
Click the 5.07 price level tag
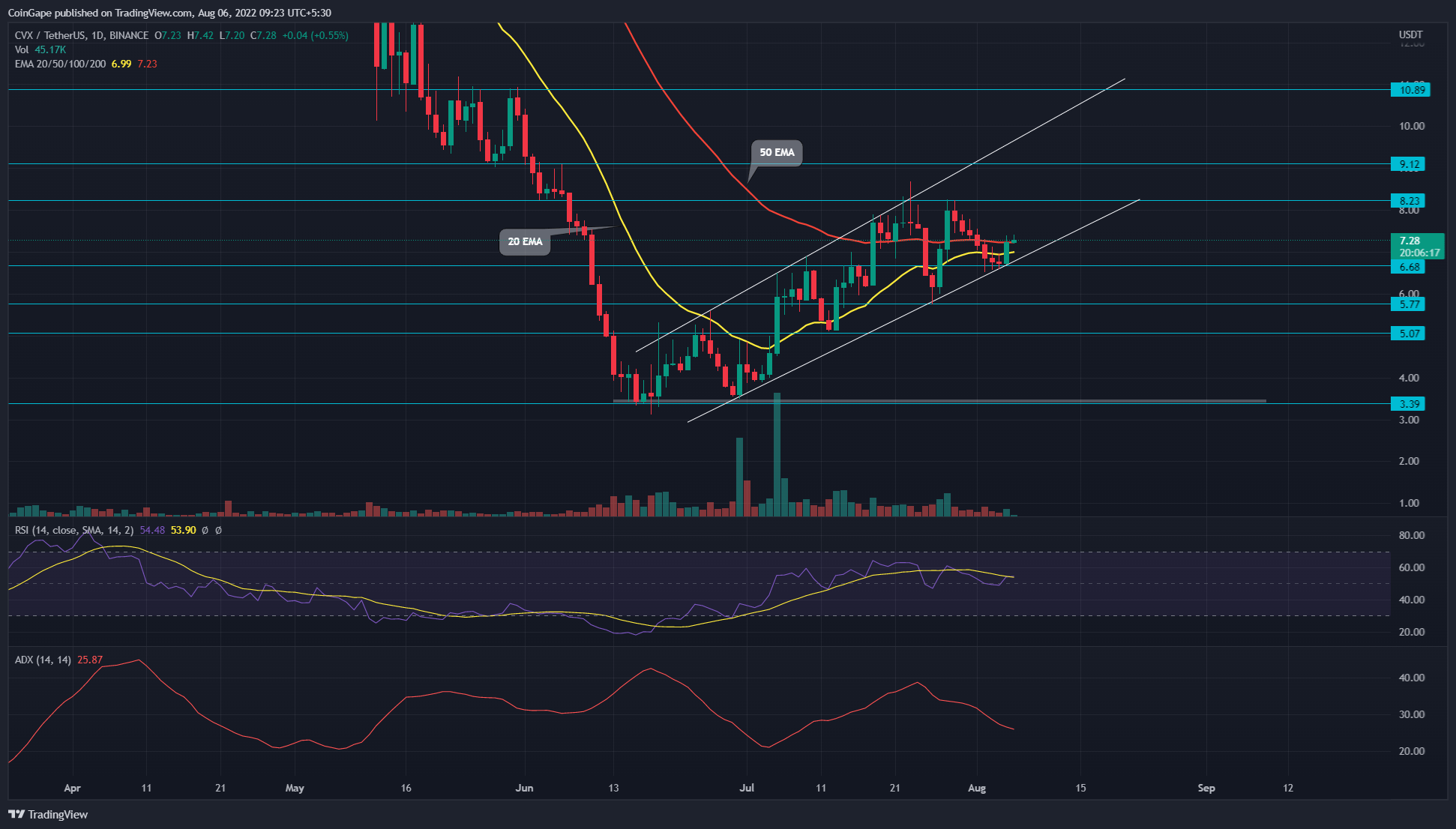point(1410,334)
